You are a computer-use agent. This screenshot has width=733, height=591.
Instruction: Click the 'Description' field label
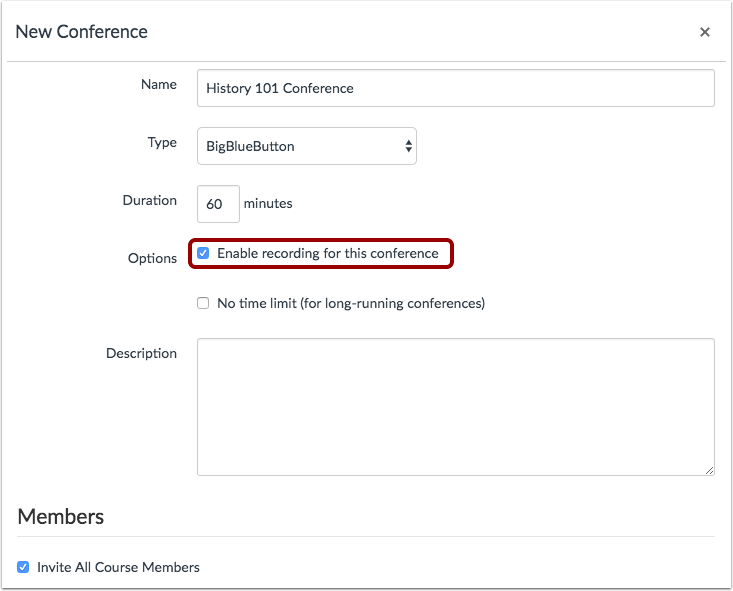click(141, 353)
